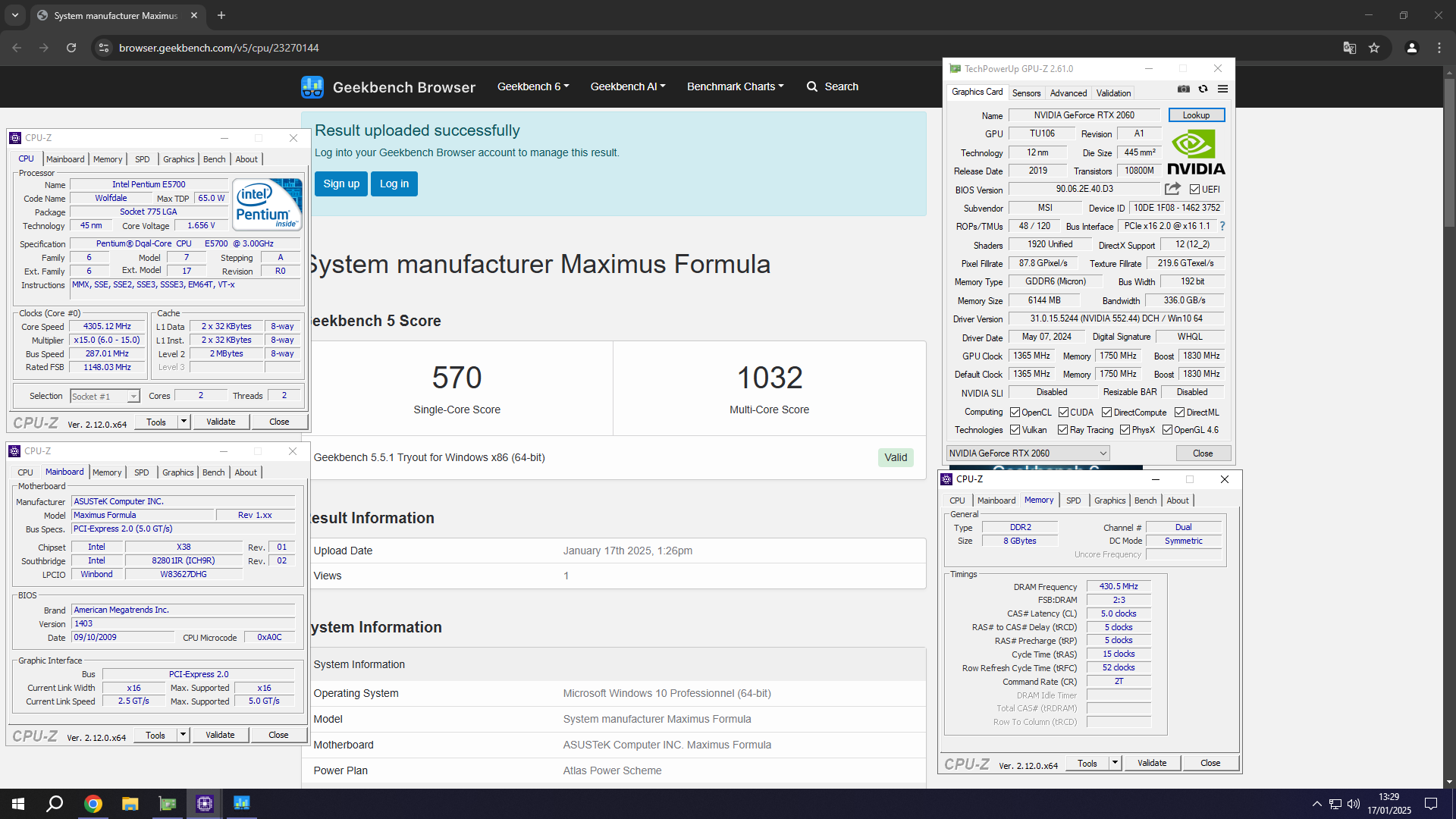This screenshot has width=1456, height=819.
Task: Open the Socket #1 selection dropdown
Action: (x=105, y=396)
